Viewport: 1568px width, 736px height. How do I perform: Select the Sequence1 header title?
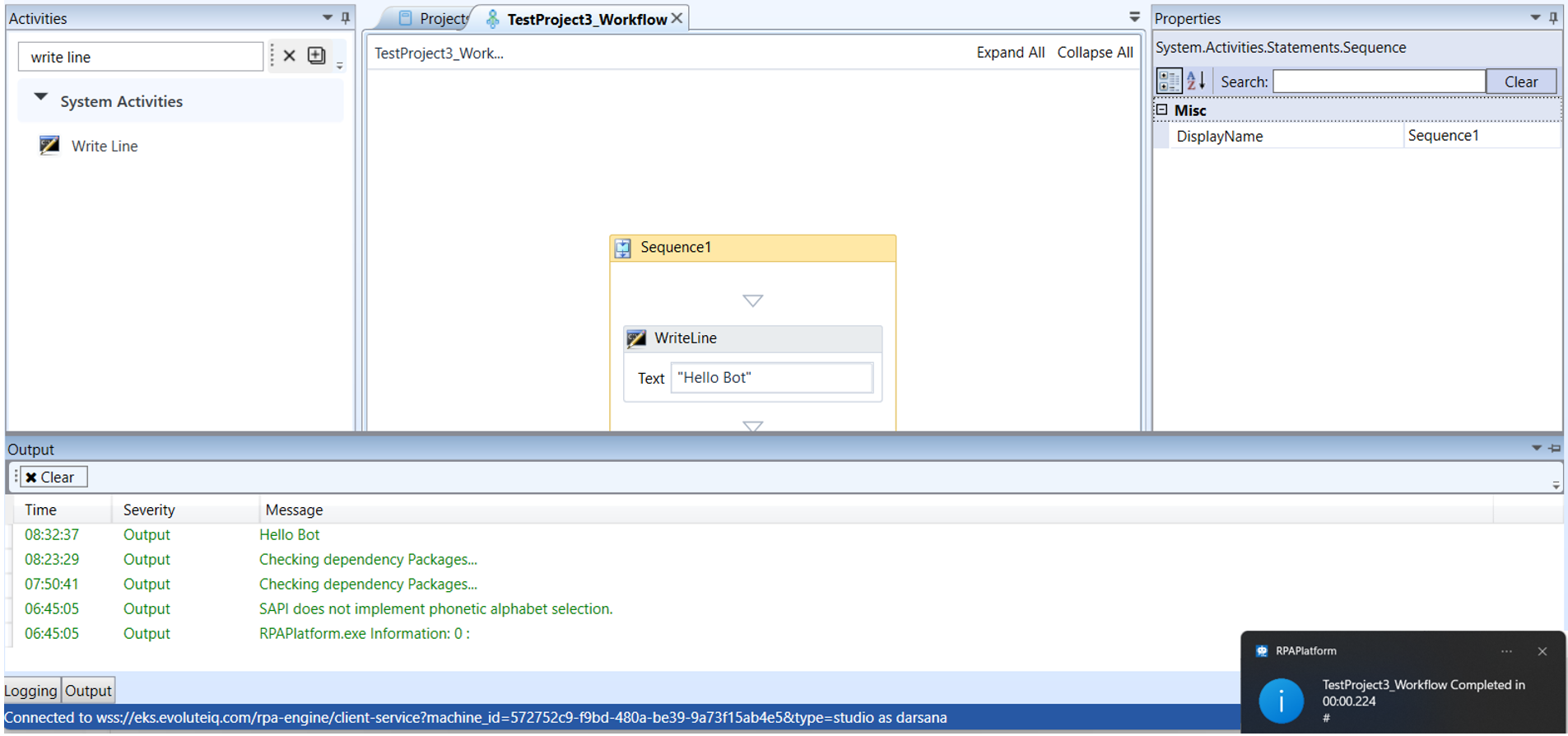tap(676, 247)
